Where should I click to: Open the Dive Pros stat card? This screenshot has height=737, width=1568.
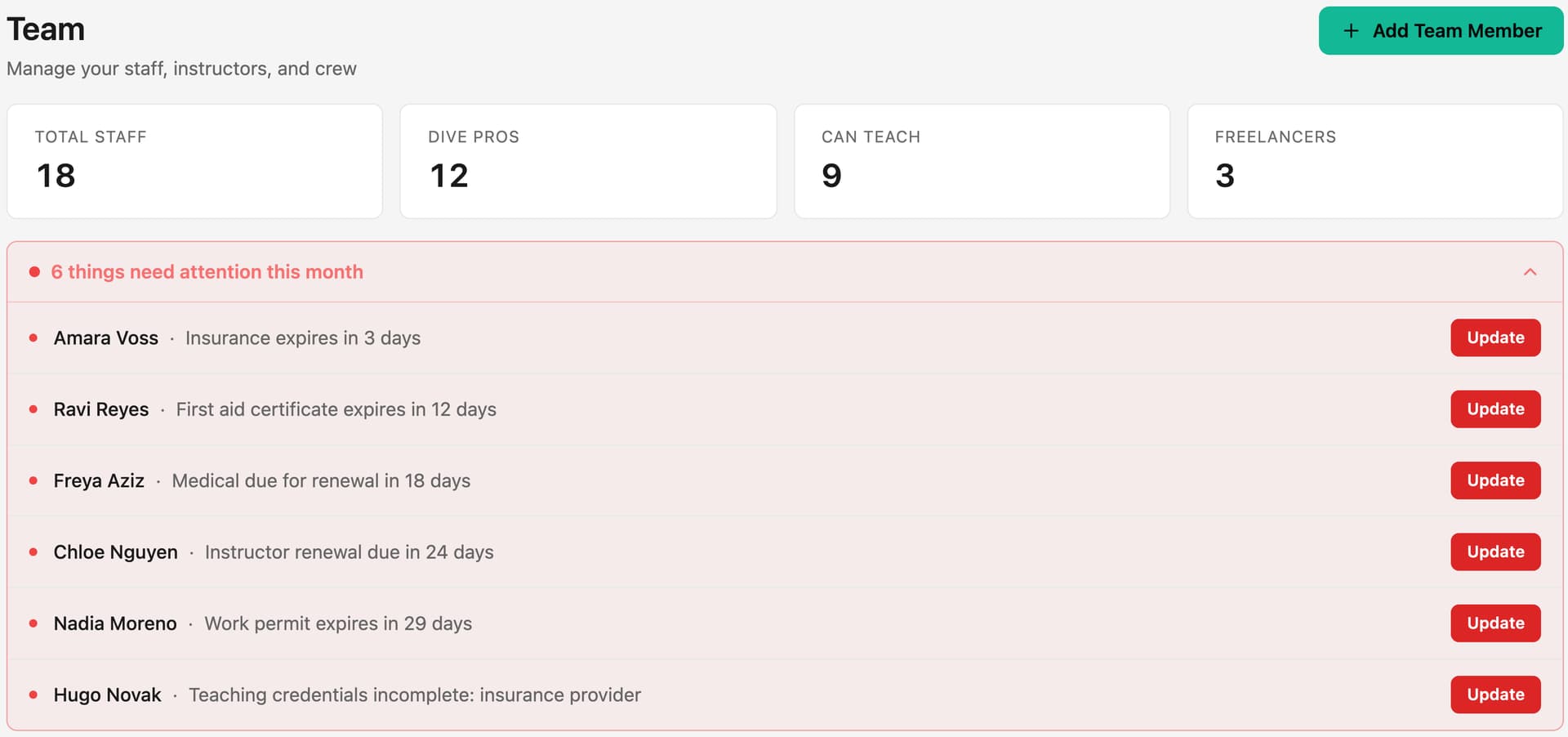[x=588, y=161]
